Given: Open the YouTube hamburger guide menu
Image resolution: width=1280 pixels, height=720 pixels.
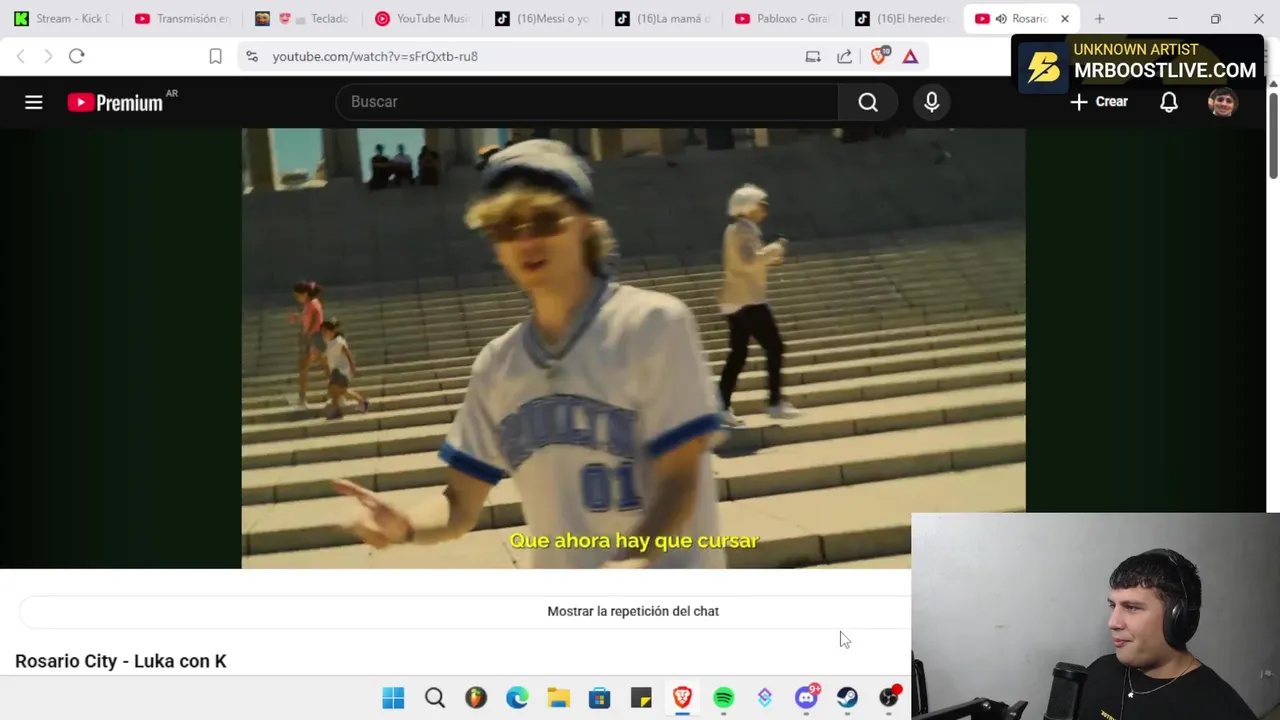Looking at the screenshot, I should point(34,102).
